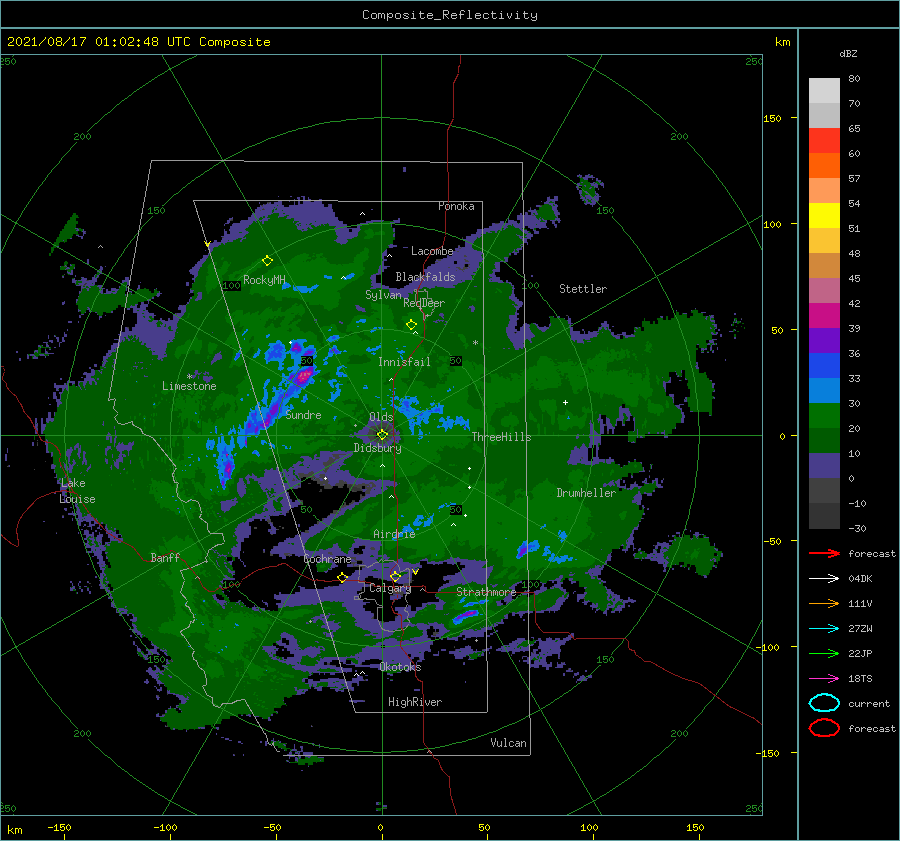This screenshot has width=900, height=841.
Task: Click the red 65 dBZ color swatch
Action: (x=824, y=140)
